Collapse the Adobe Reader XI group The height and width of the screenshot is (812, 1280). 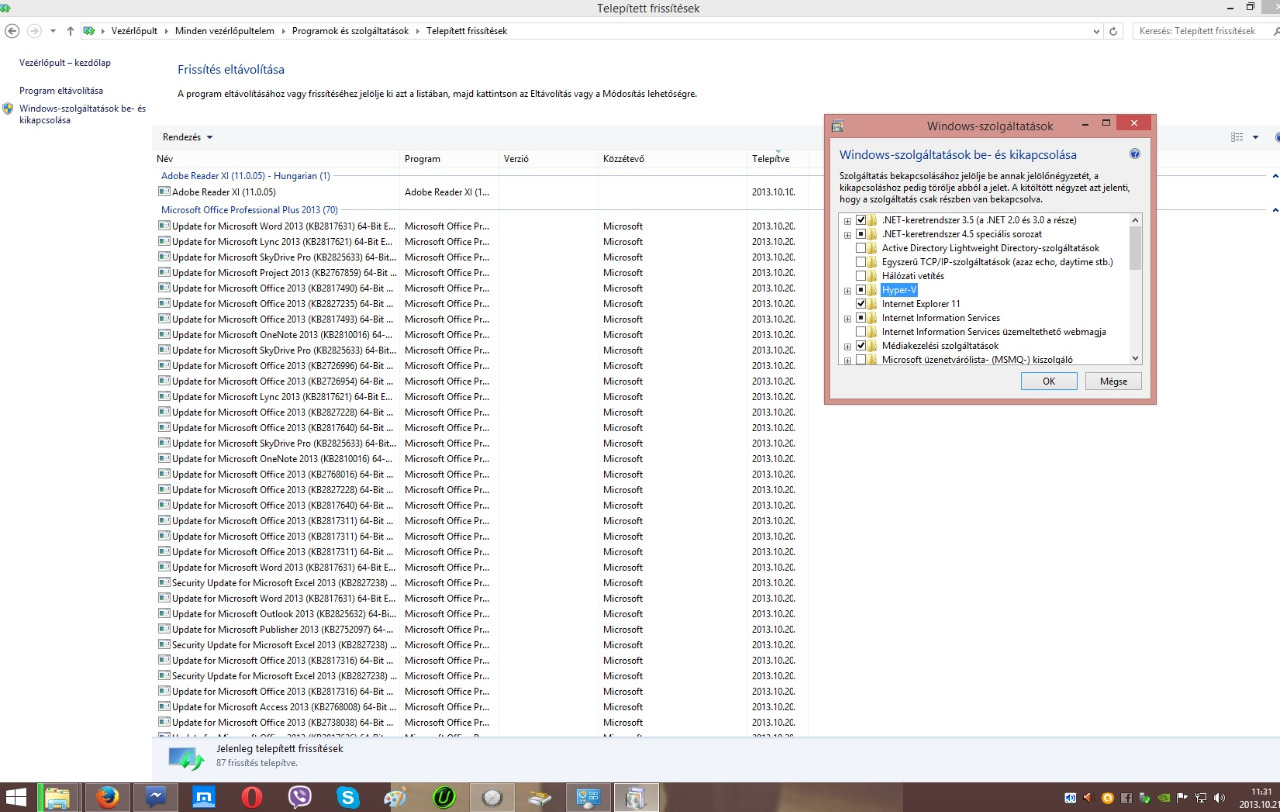coord(1276,176)
